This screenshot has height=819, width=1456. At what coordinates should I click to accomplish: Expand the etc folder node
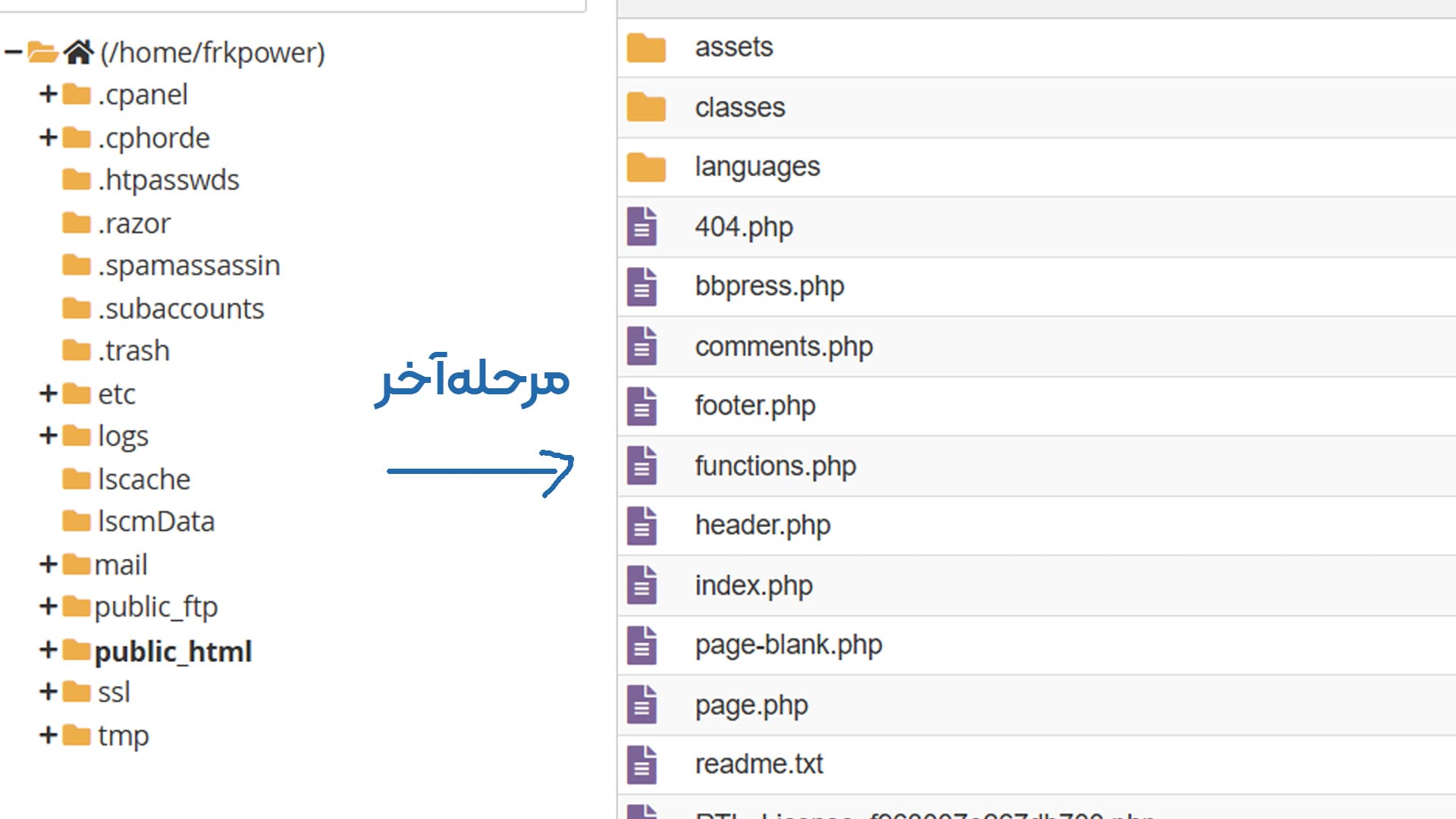point(48,394)
